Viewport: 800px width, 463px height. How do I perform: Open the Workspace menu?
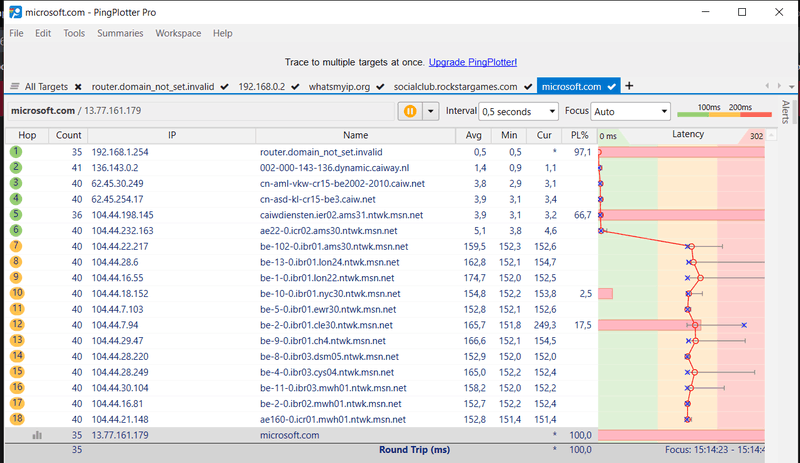coord(178,33)
